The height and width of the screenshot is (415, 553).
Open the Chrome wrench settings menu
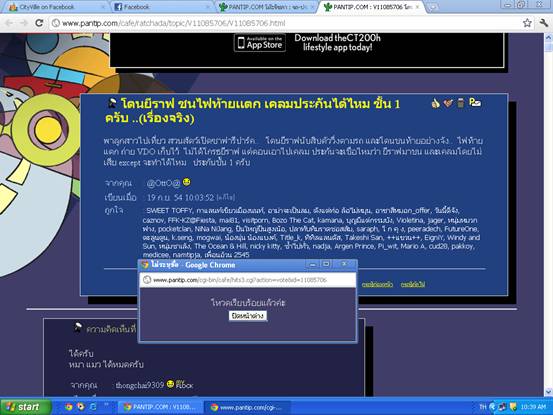pos(543,23)
